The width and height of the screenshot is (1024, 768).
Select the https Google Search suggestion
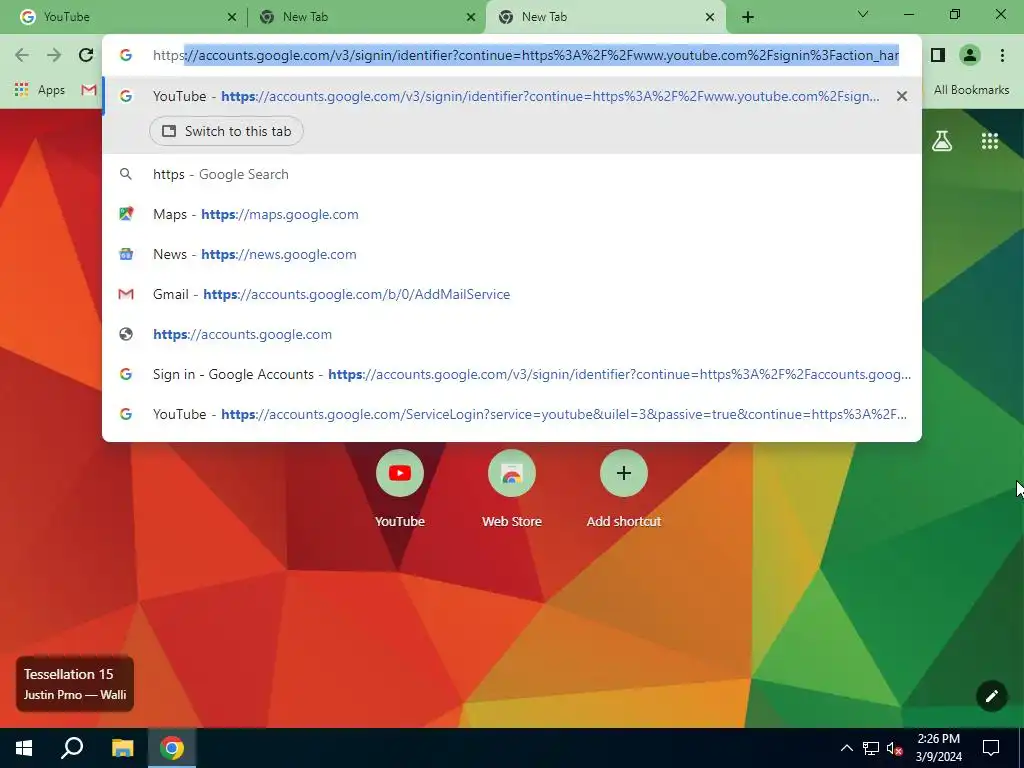(x=512, y=174)
